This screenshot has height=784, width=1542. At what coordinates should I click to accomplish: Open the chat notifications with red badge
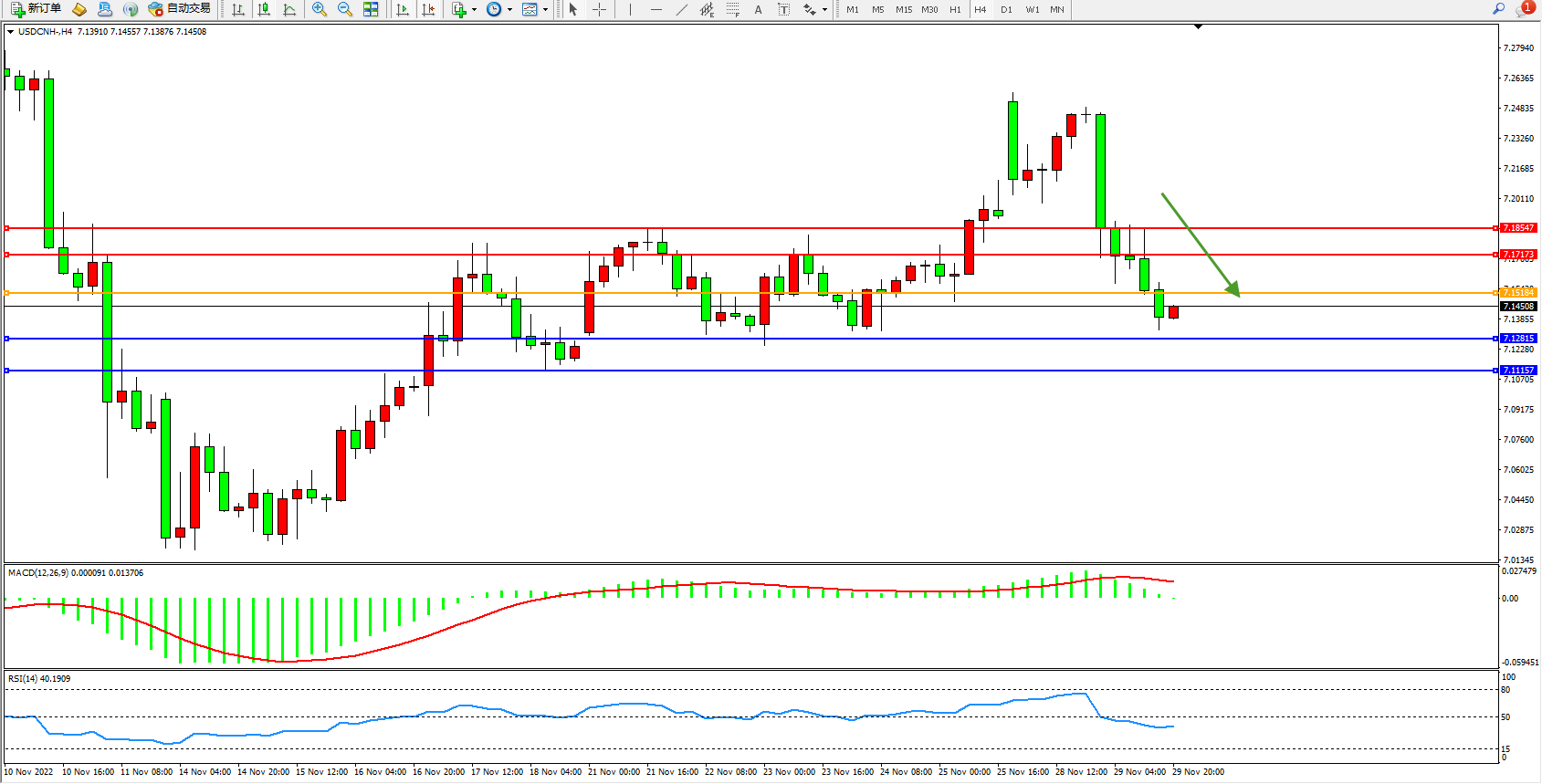[x=1525, y=9]
